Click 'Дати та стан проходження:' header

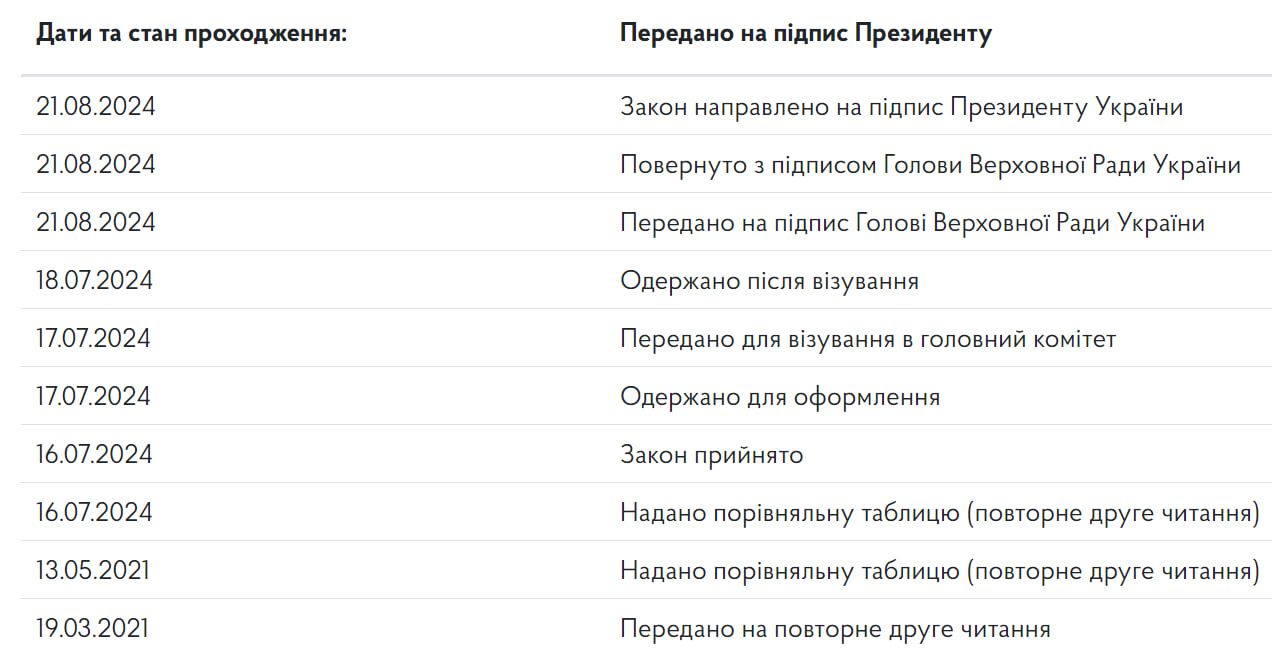191,33
